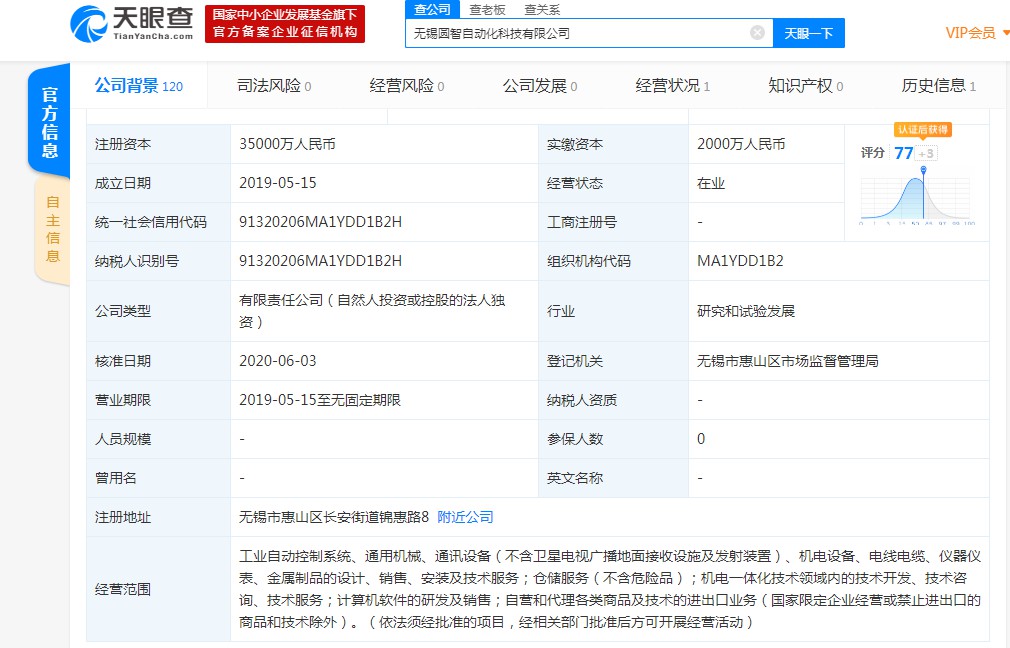Select the 历史信息 tab
The width and height of the screenshot is (1010, 648).
tap(939, 86)
